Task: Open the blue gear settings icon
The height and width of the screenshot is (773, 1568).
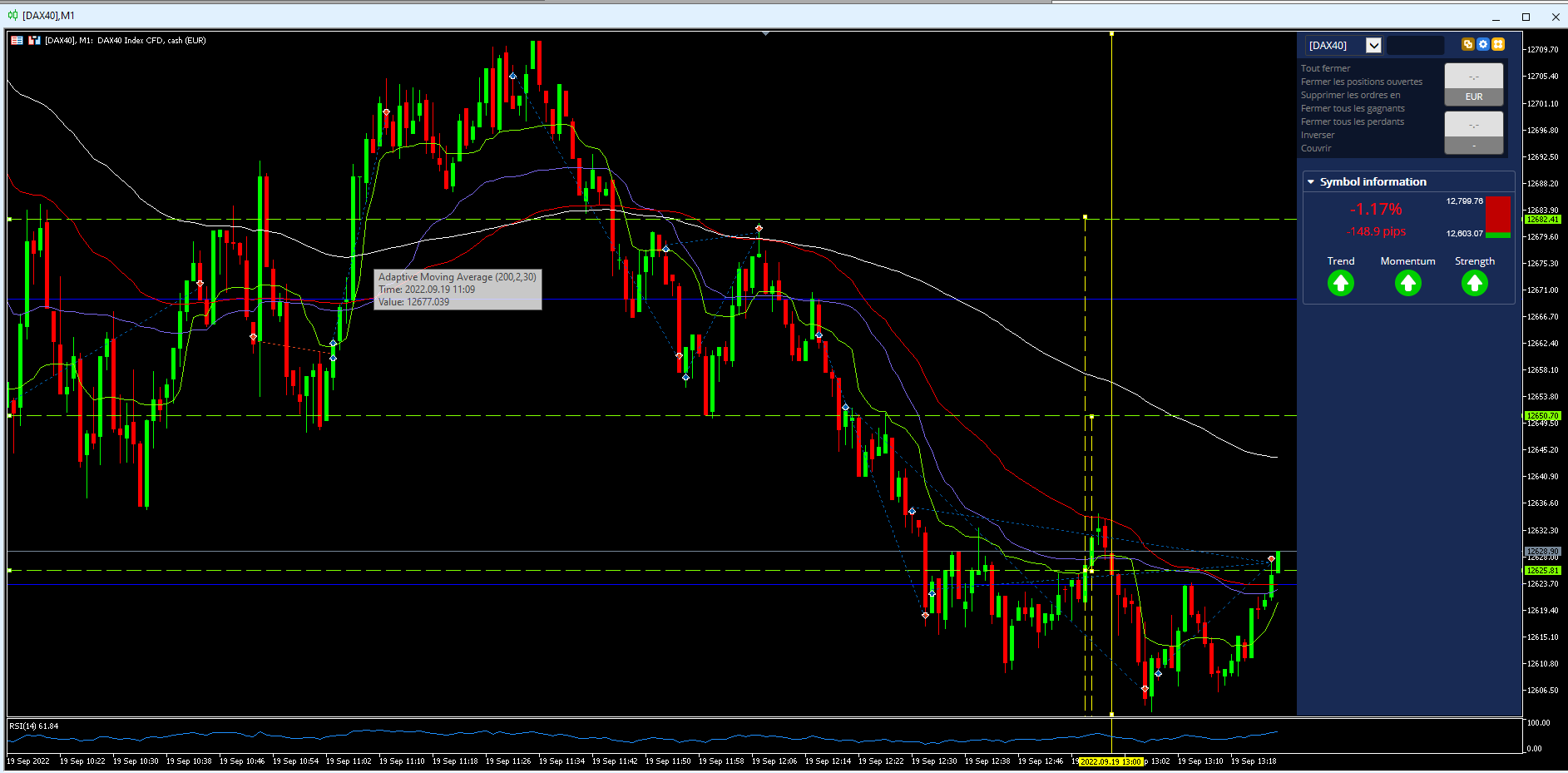Action: point(1483,45)
